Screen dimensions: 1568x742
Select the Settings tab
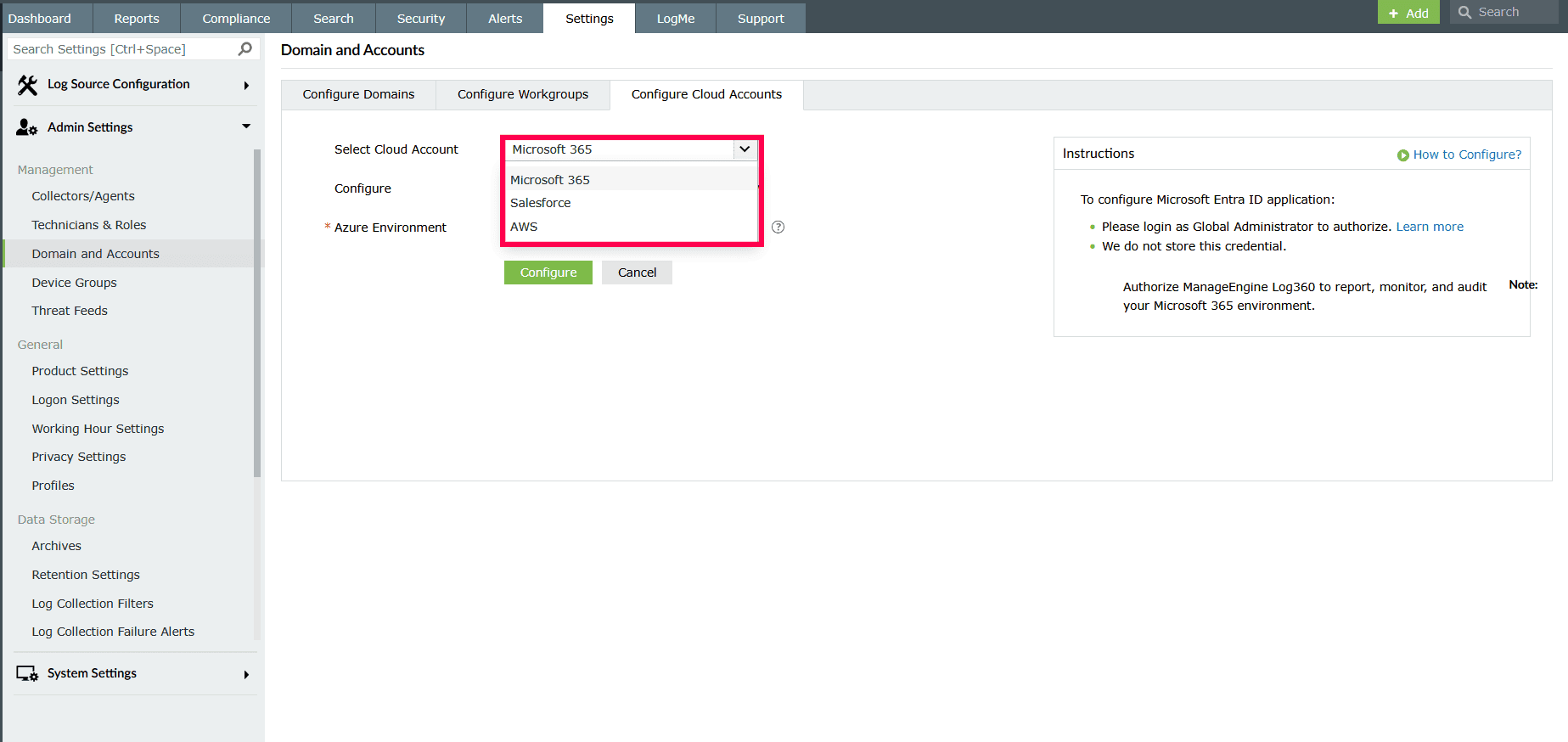pos(589,18)
